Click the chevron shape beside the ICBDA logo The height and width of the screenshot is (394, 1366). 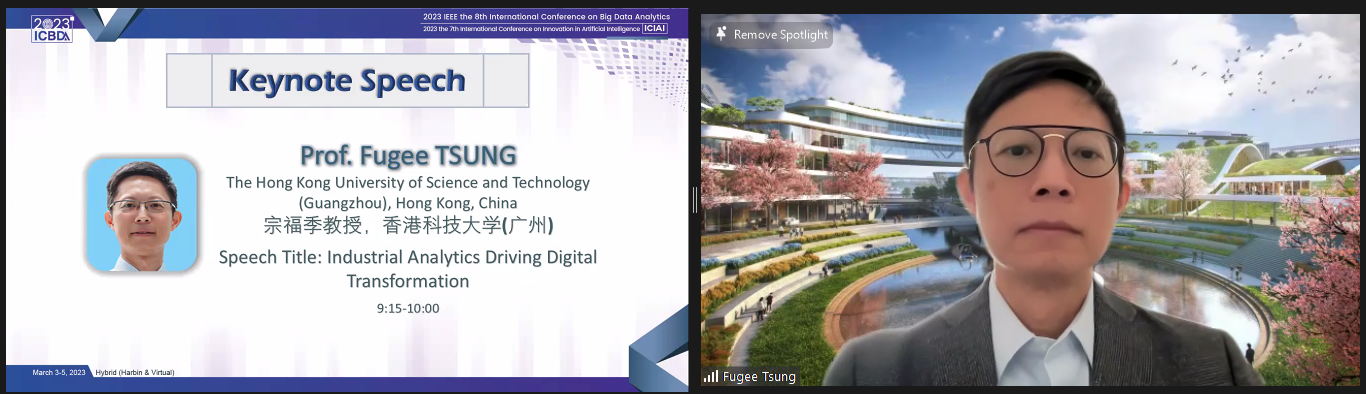point(106,26)
